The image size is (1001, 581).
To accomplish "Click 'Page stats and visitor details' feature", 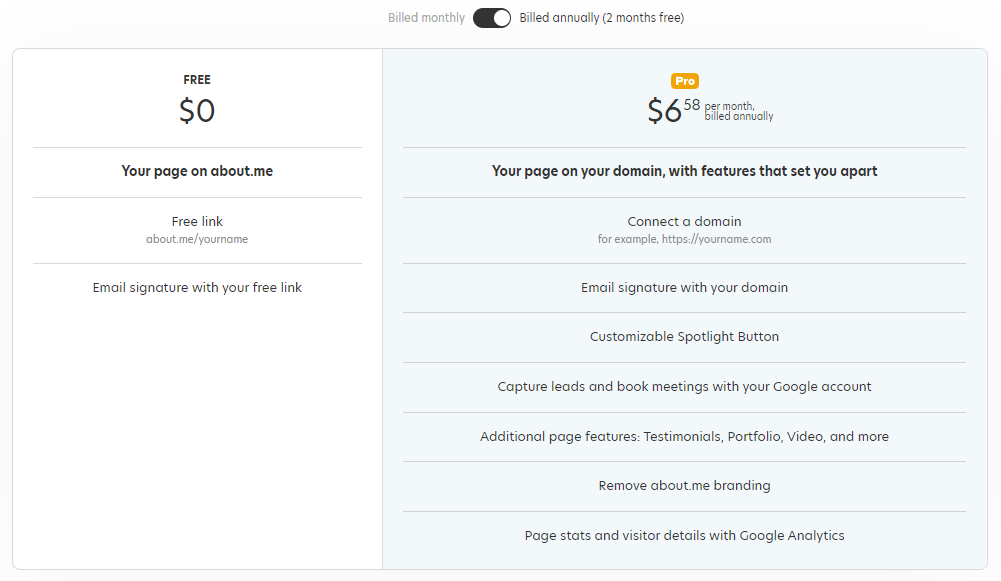I will coord(684,536).
